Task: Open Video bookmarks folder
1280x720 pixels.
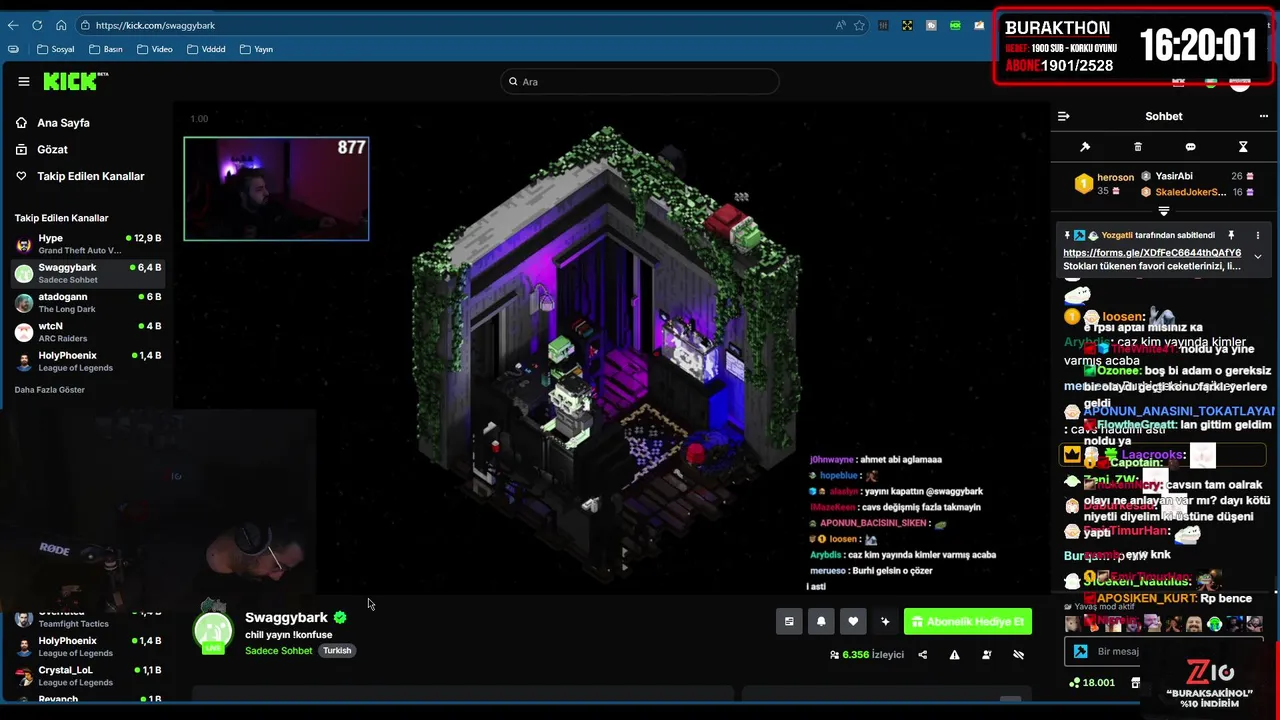Action: pos(155,49)
